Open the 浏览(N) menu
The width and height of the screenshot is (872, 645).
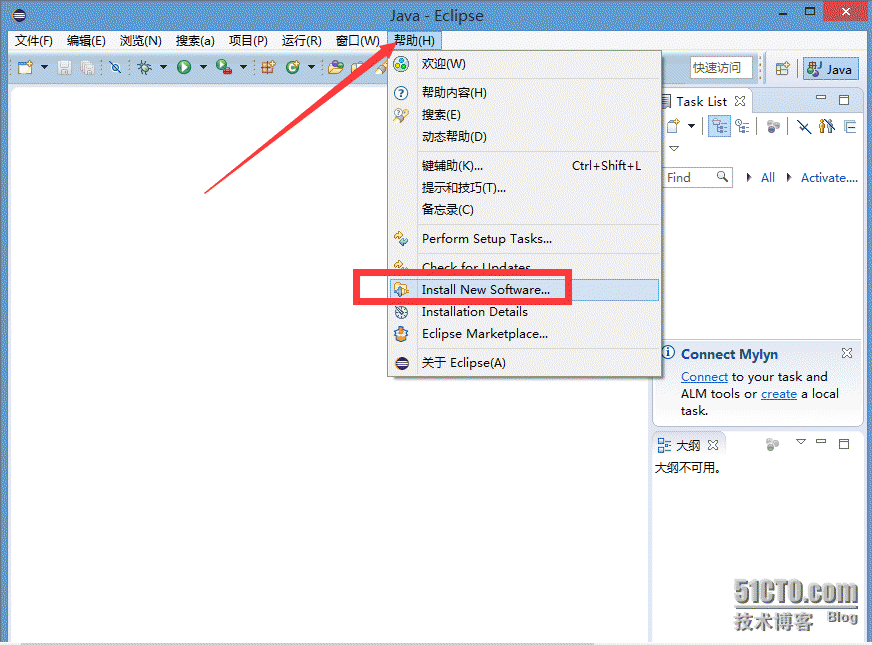[x=140, y=41]
